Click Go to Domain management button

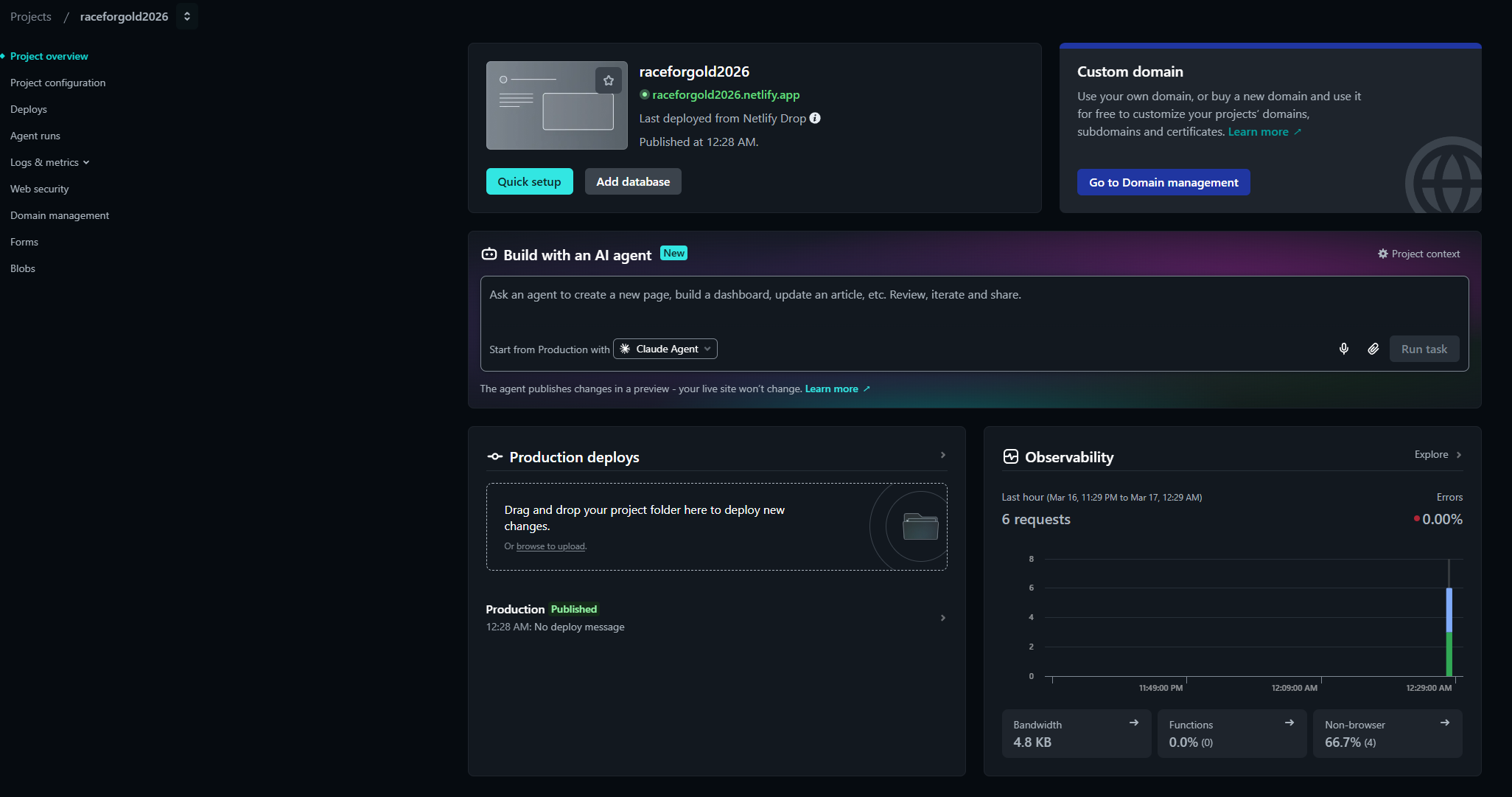pyautogui.click(x=1163, y=182)
